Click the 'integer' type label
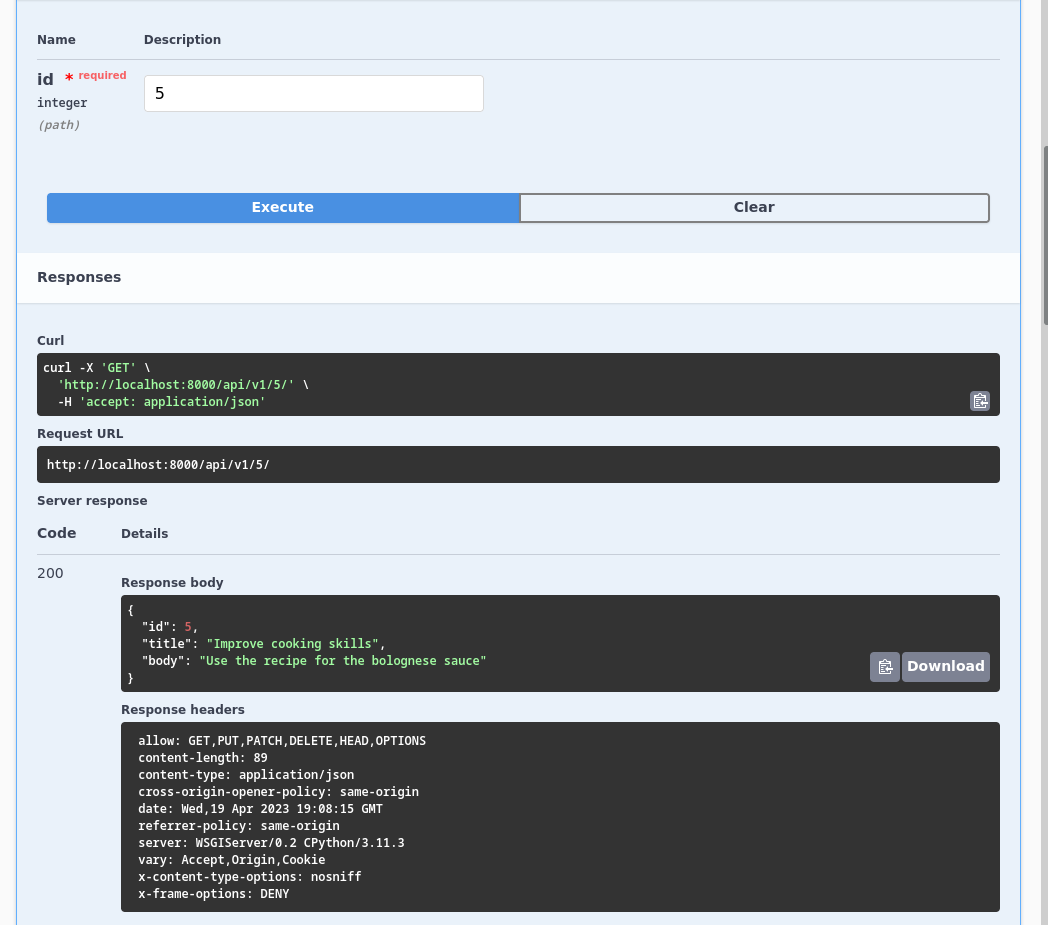The height and width of the screenshot is (925, 1048). 62,103
